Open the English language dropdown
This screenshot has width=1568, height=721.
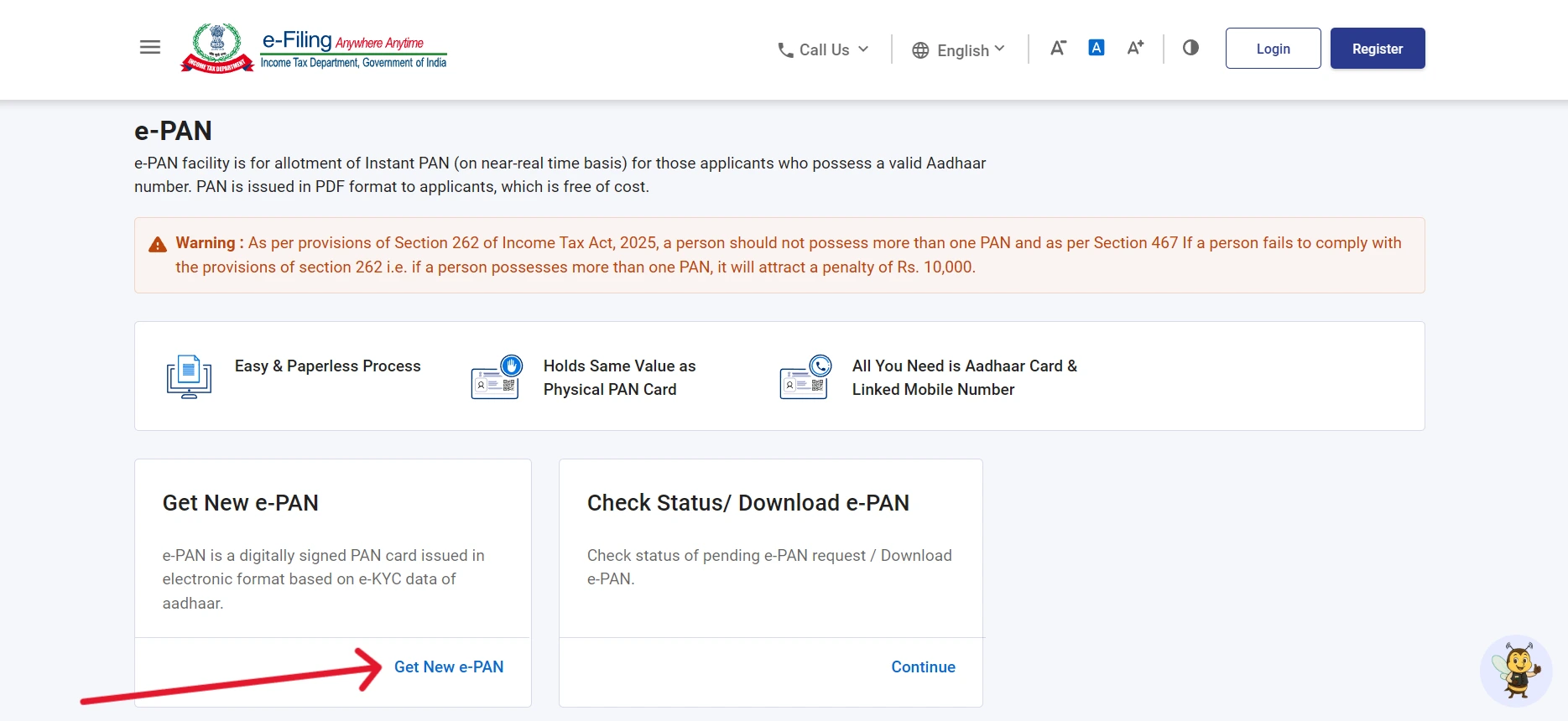[958, 50]
